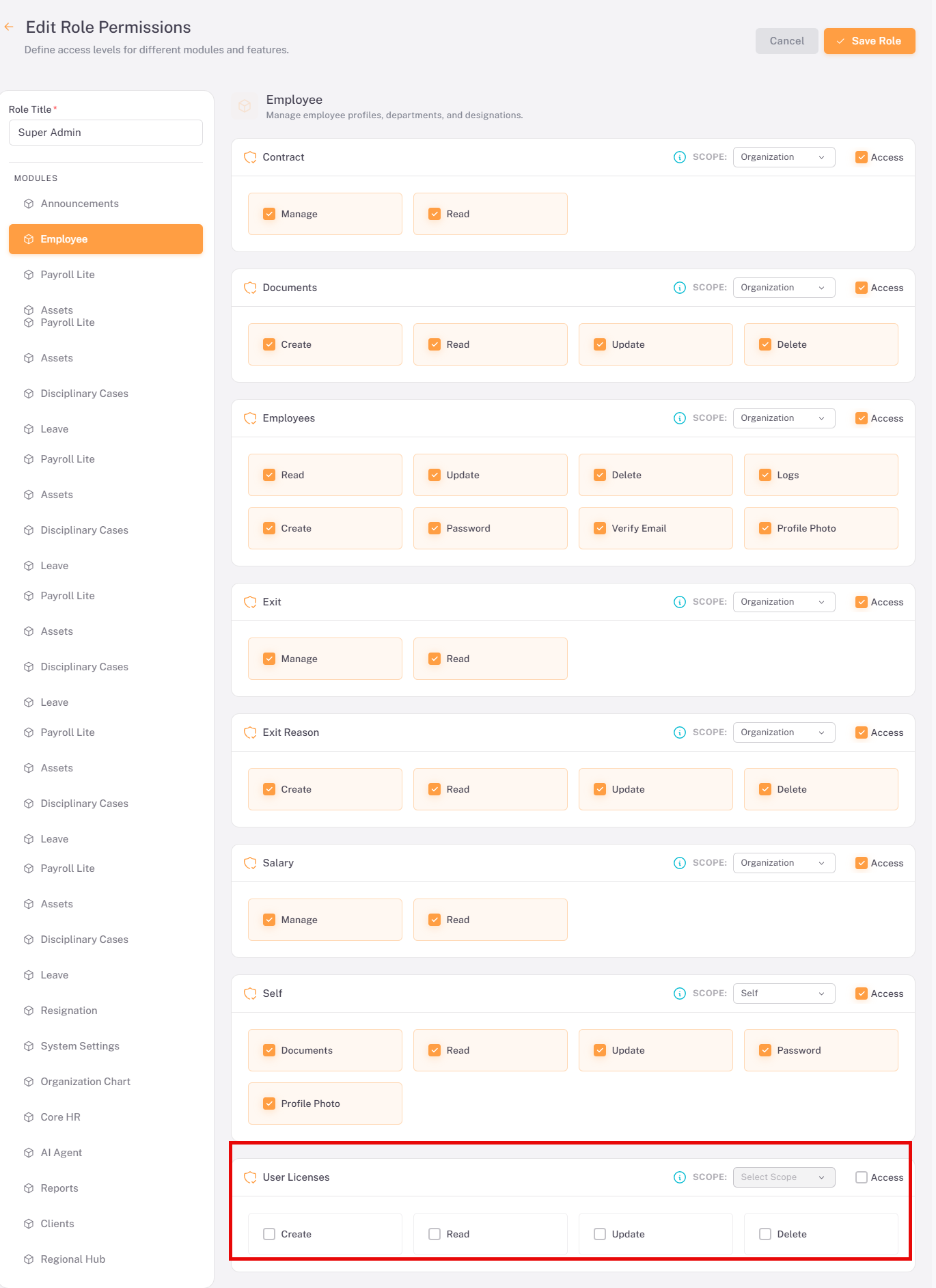Click the Cancel button
The height and width of the screenshot is (1288, 936).
(x=786, y=41)
